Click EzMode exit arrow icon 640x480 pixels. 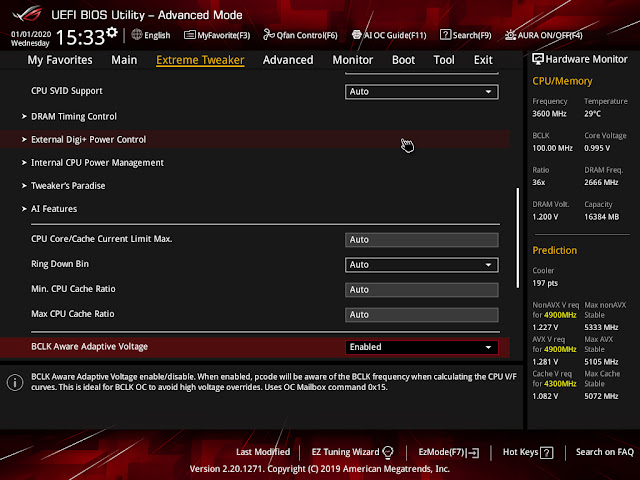pos(473,453)
